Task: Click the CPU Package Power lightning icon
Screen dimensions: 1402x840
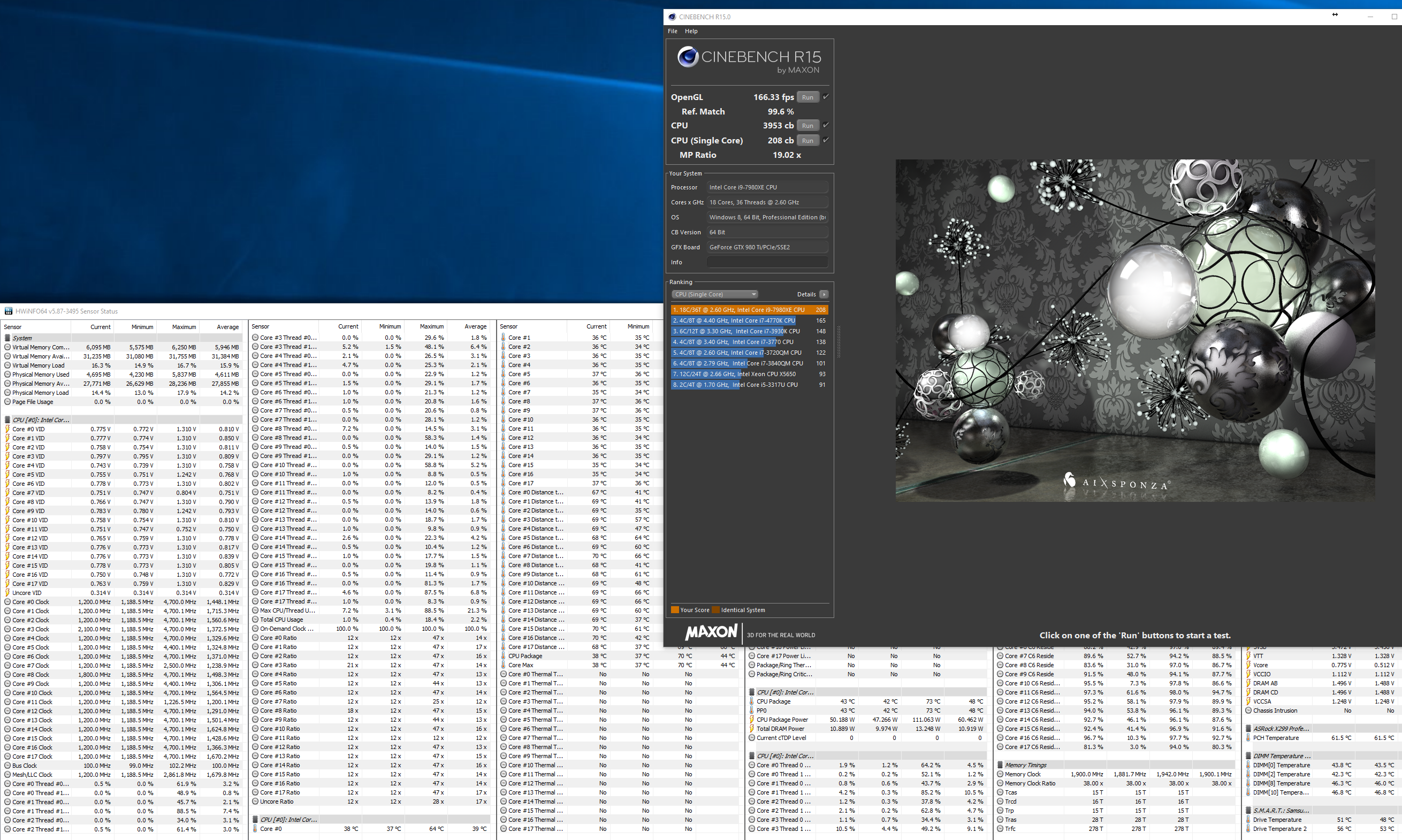Action: pyautogui.click(x=752, y=720)
